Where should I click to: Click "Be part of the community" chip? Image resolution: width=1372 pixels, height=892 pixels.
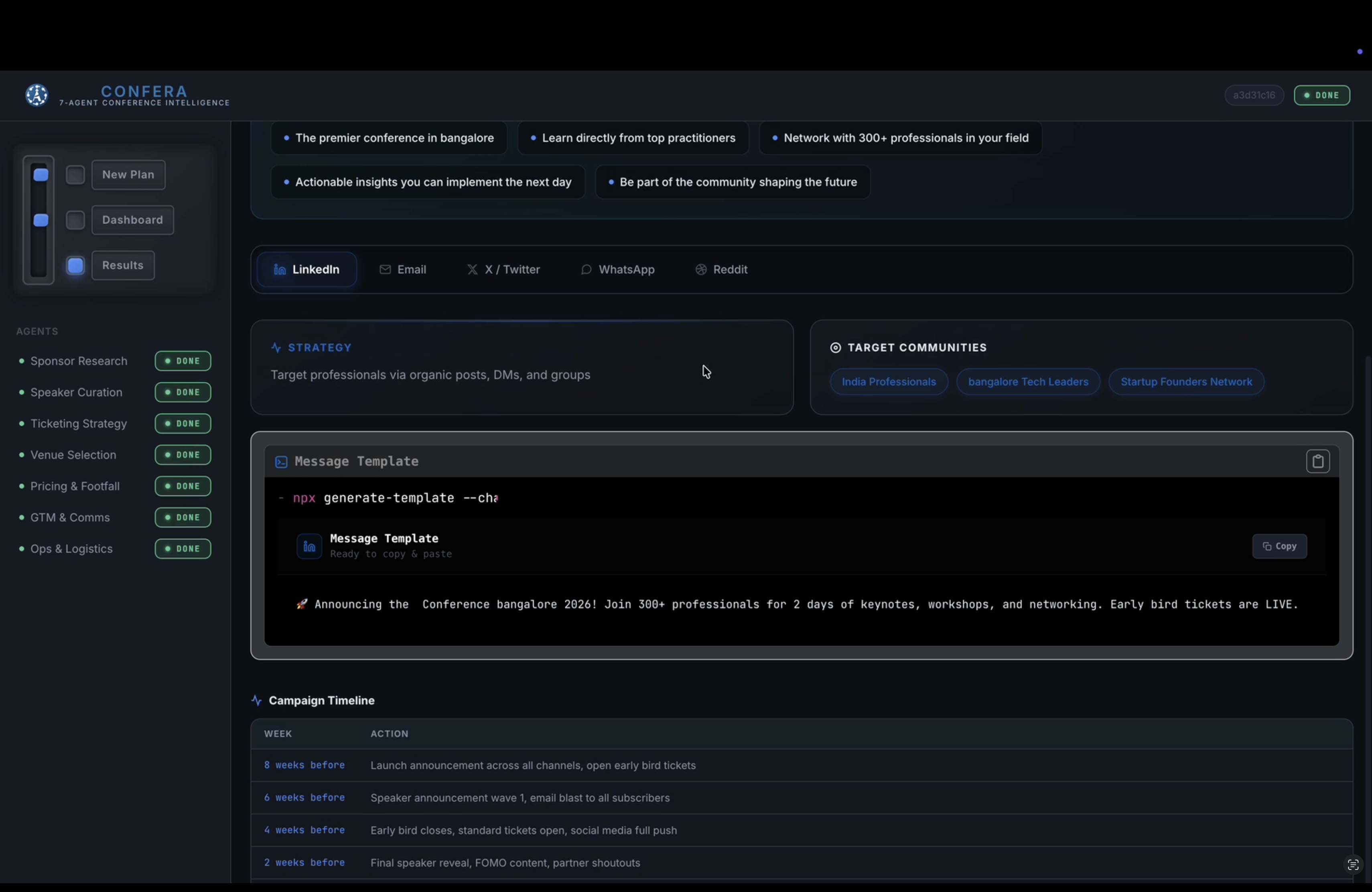(x=733, y=182)
